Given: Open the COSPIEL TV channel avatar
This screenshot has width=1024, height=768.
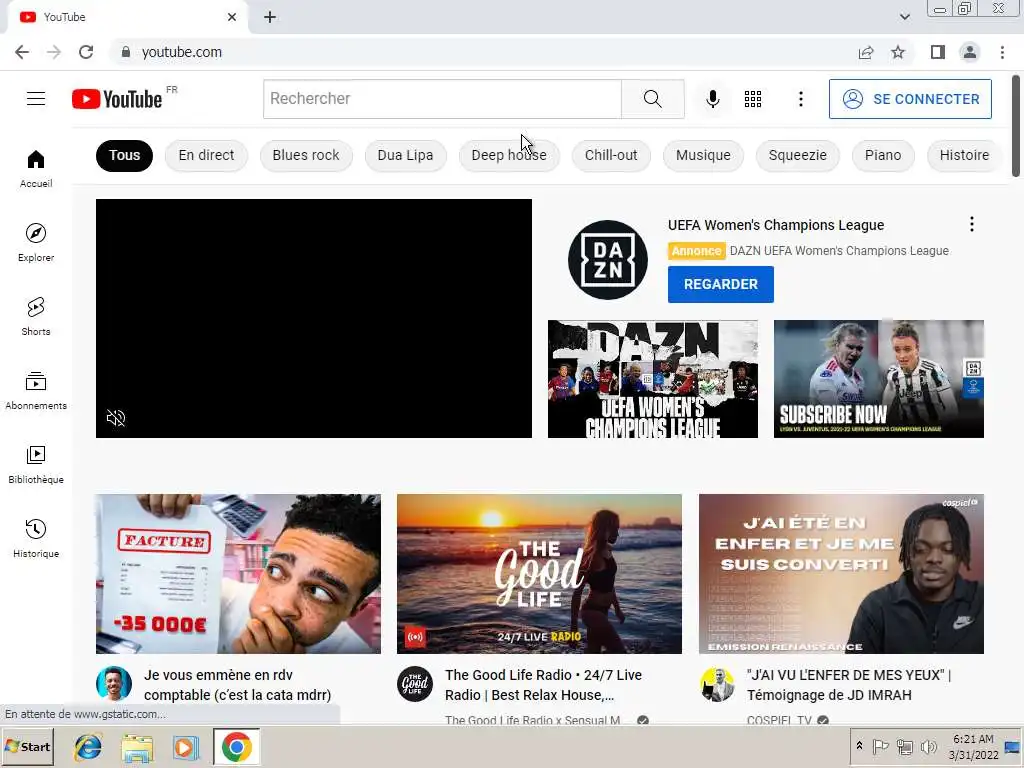Looking at the screenshot, I should [716, 684].
